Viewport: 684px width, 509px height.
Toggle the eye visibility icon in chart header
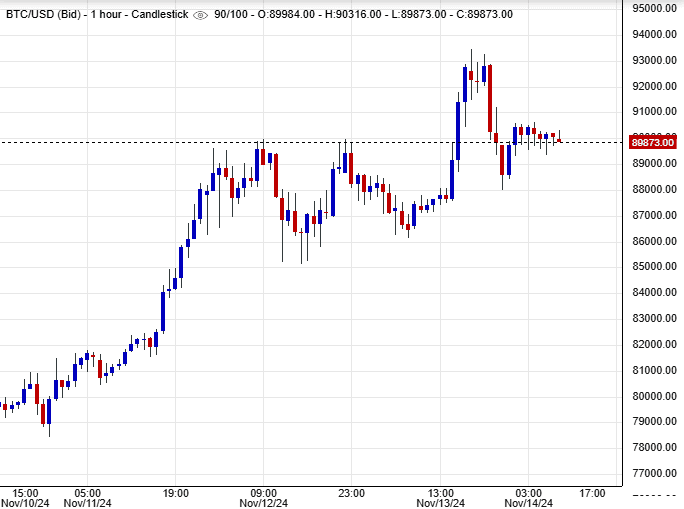201,15
